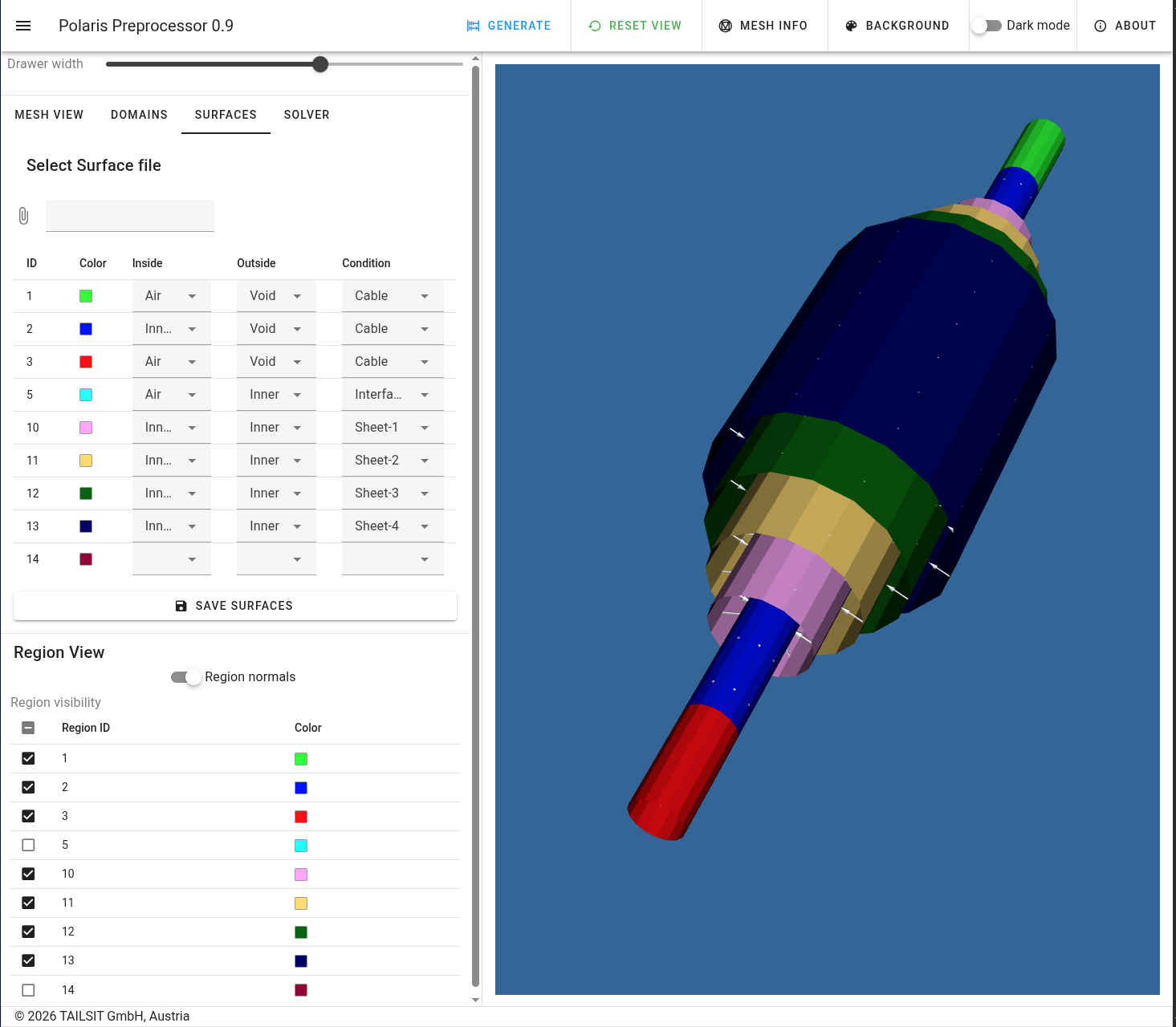1176x1027 pixels.
Task: Click the Generate button
Action: coord(509,26)
